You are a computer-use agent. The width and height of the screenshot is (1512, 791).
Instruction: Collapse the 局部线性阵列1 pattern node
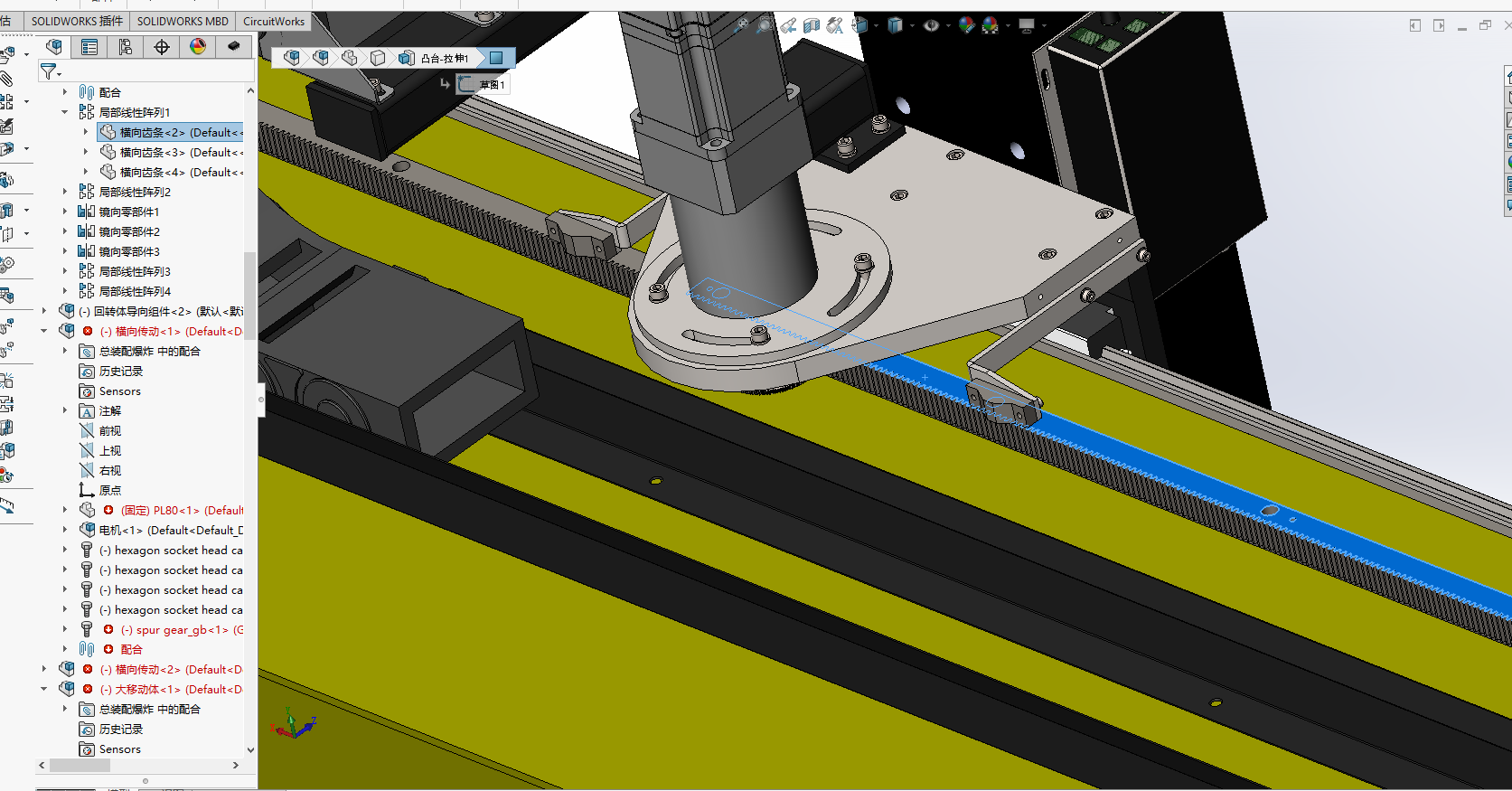click(64, 112)
